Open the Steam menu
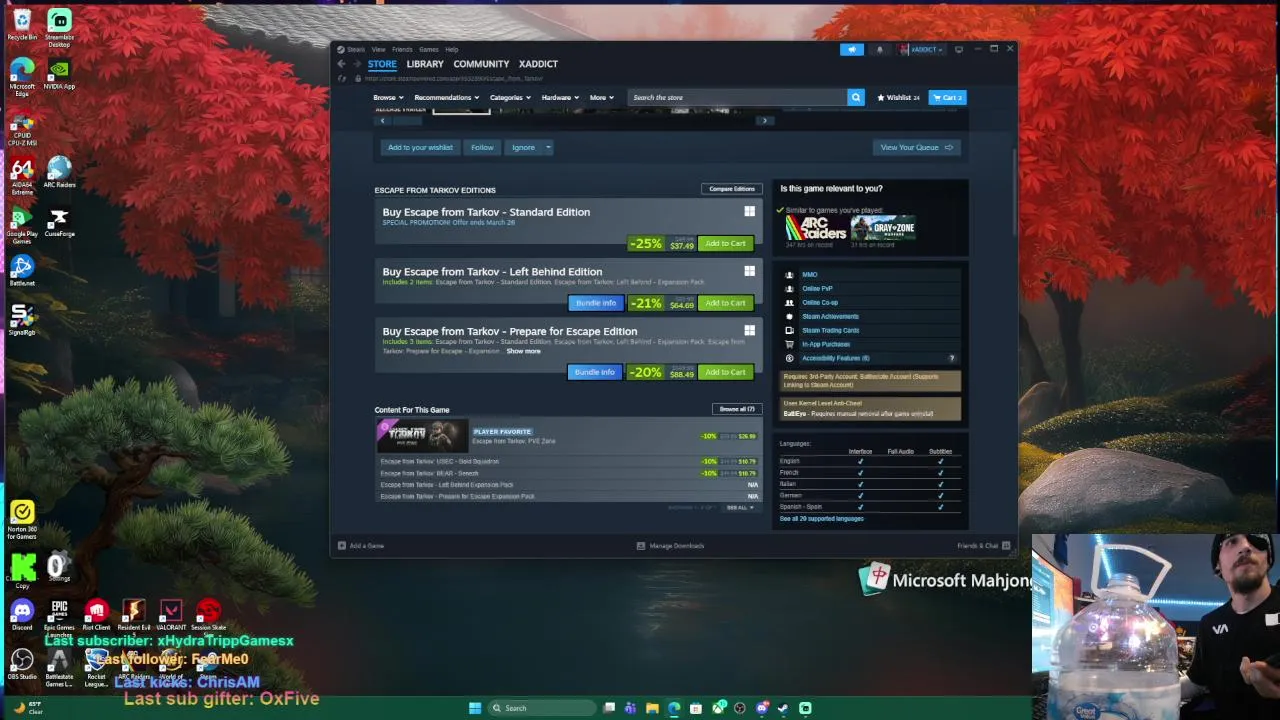The width and height of the screenshot is (1280, 720). pos(351,49)
